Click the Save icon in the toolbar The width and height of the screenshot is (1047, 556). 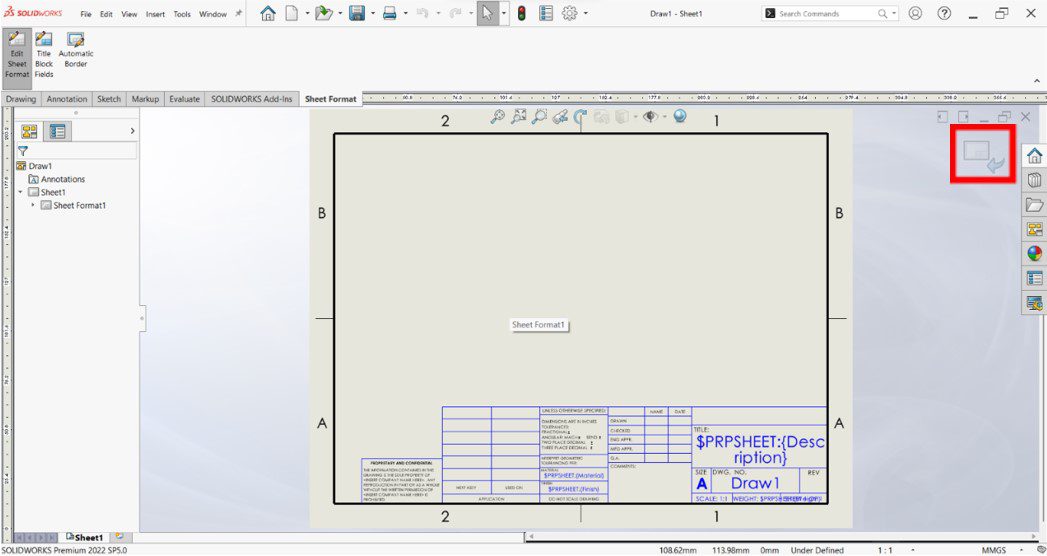(x=355, y=14)
